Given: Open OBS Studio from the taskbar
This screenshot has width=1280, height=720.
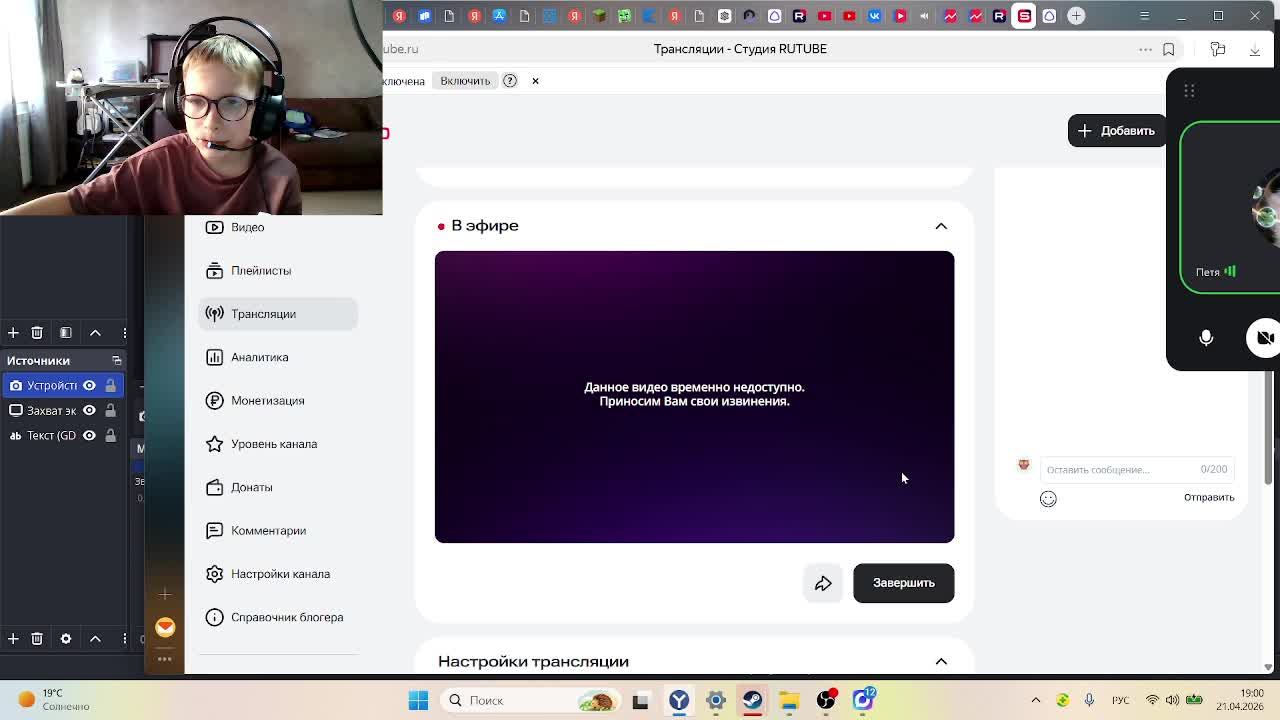Looking at the screenshot, I should click(x=826, y=701).
